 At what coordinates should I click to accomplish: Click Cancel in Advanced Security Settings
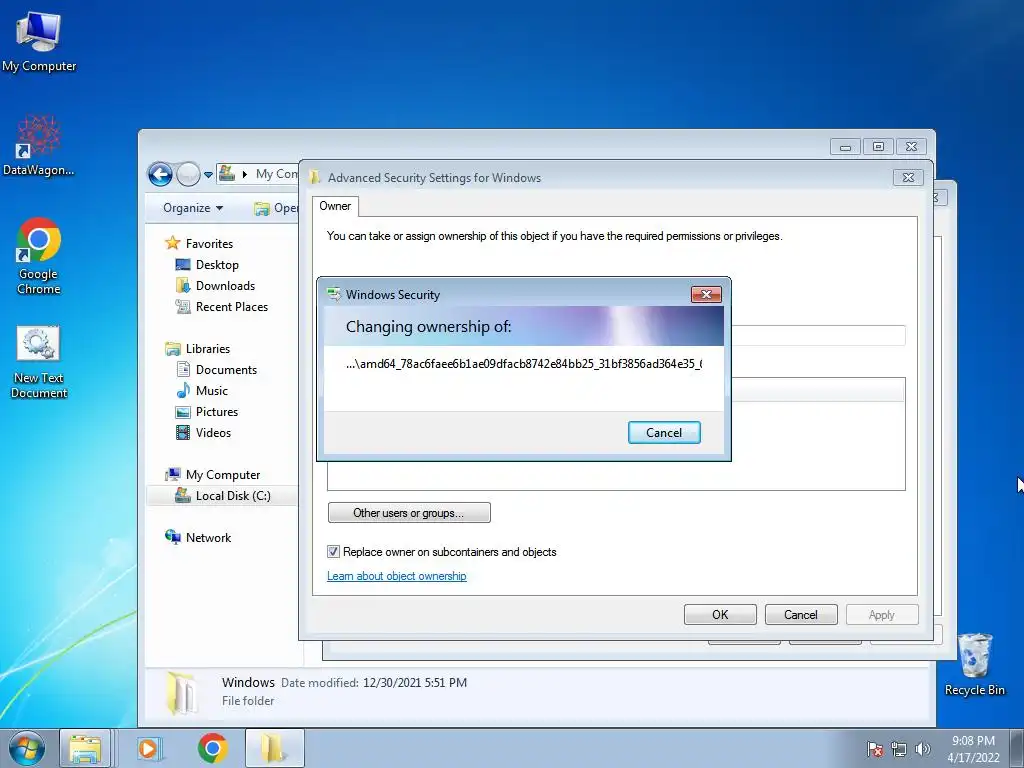[801, 615]
